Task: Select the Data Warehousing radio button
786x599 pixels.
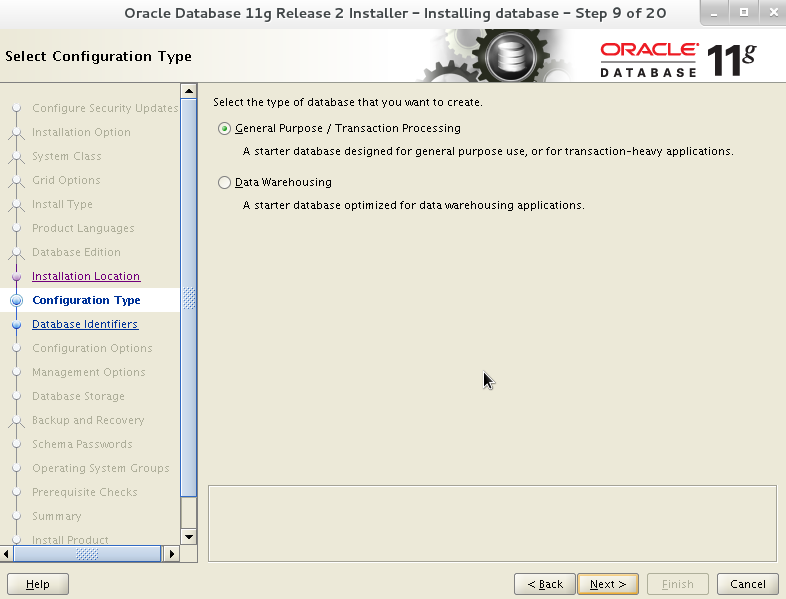Action: point(225,182)
